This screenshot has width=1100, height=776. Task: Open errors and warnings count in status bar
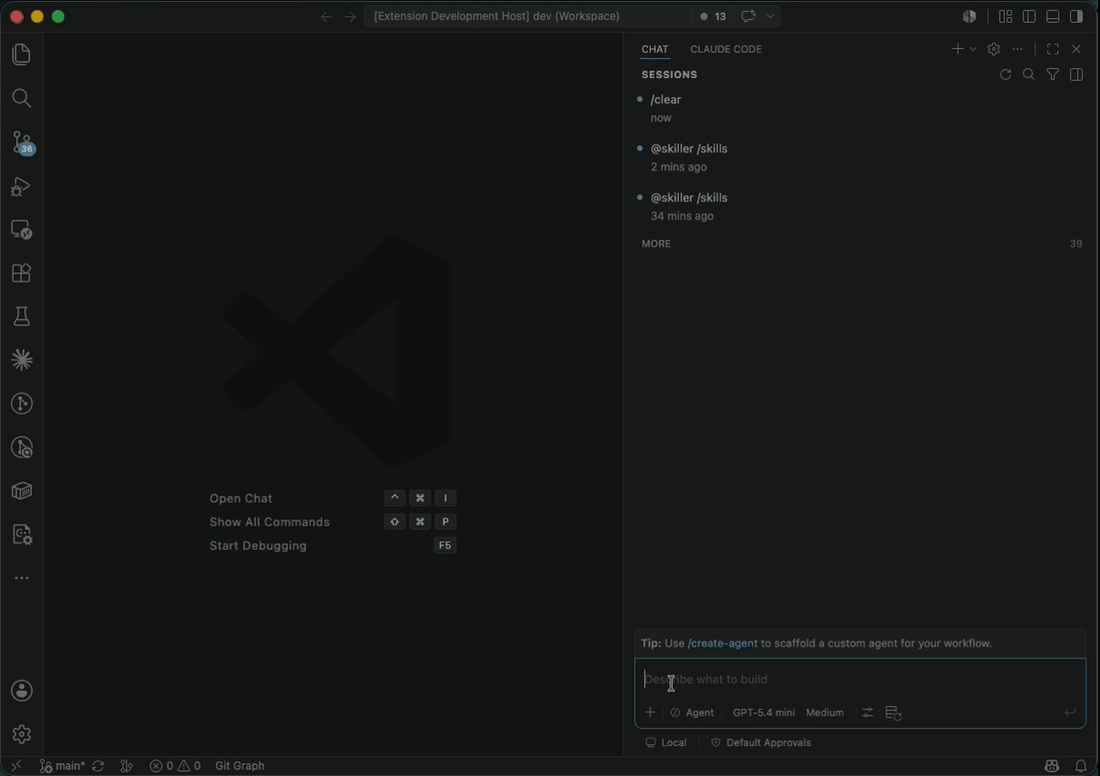pos(175,765)
